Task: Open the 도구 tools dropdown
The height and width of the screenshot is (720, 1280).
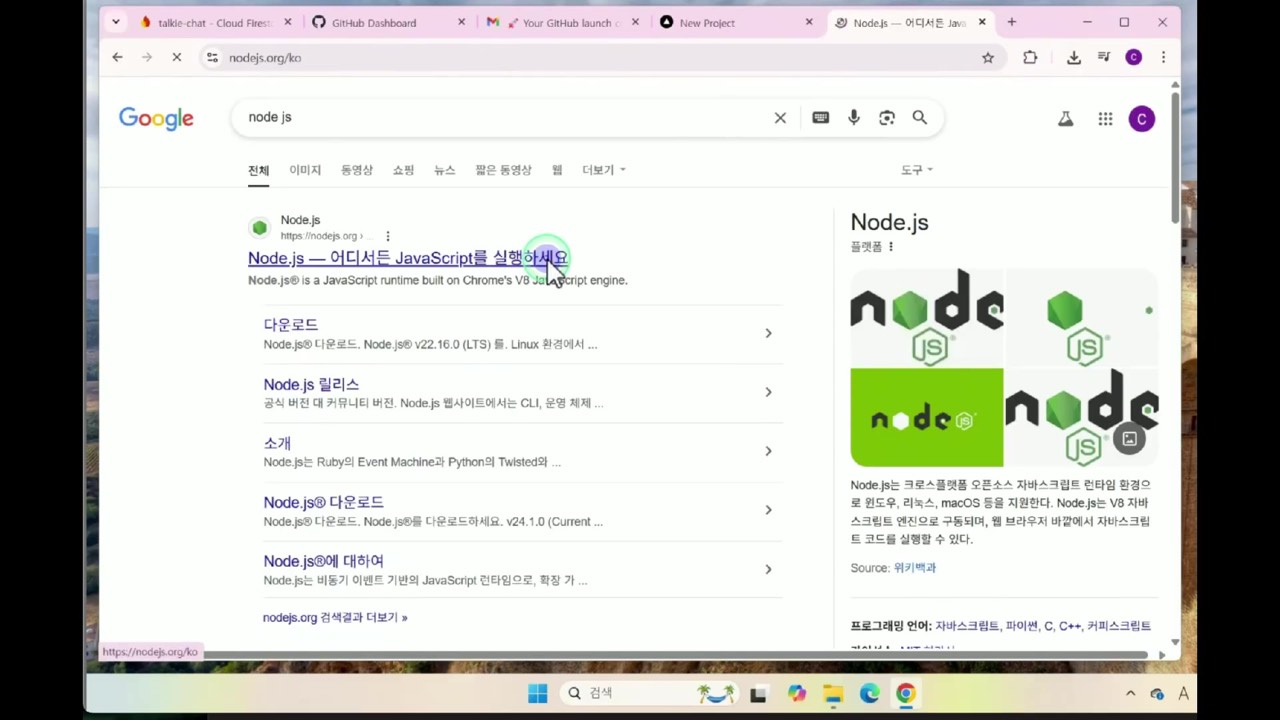Action: 917,170
